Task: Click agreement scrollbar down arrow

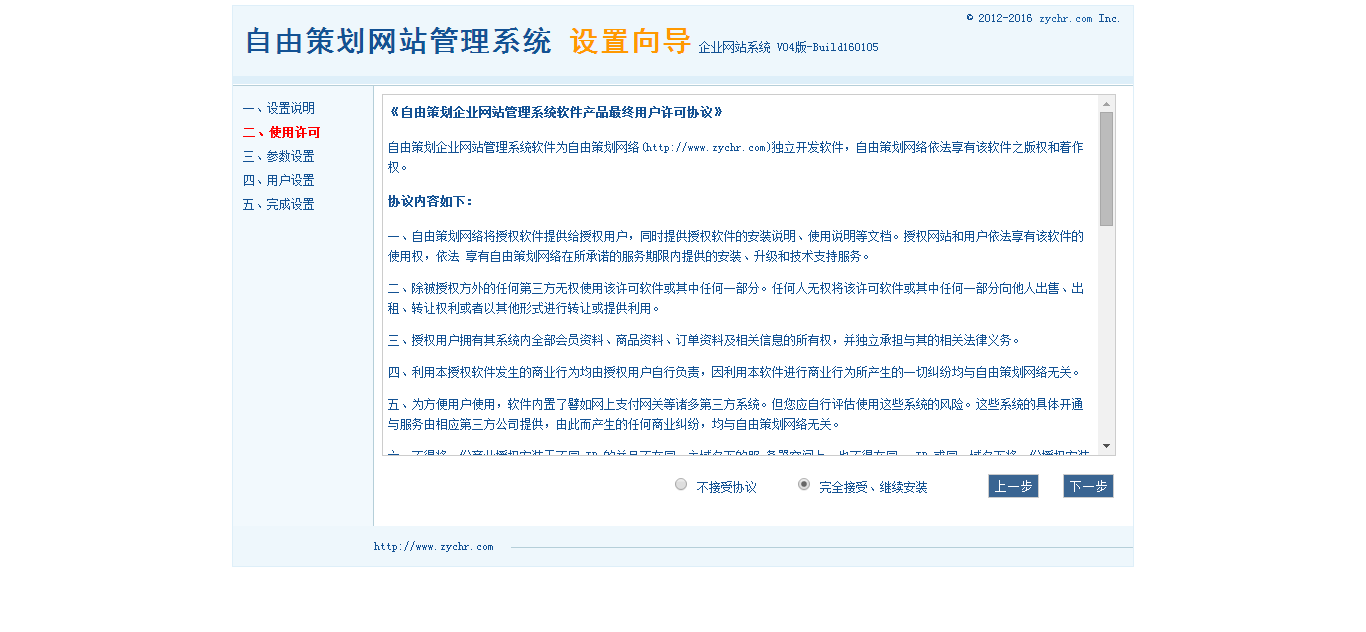Action: point(1106,446)
